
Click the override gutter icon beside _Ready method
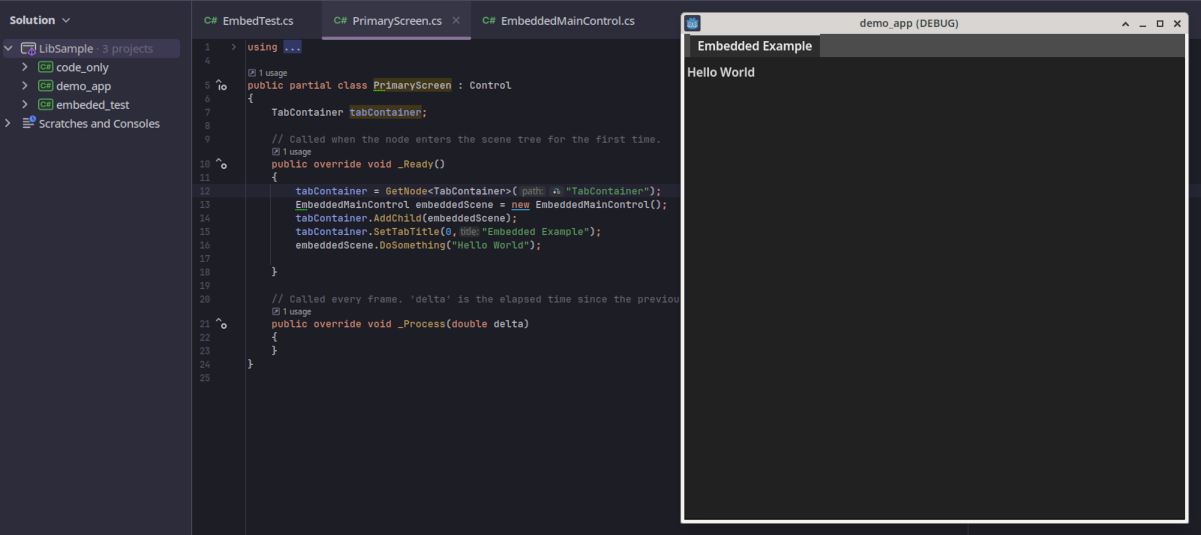point(221,164)
